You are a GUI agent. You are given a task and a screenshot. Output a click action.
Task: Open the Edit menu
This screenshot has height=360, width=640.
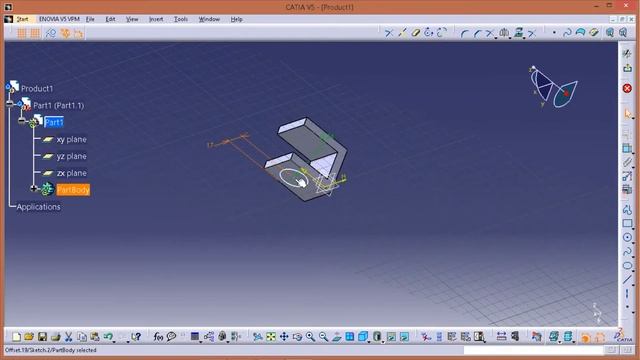pos(110,19)
